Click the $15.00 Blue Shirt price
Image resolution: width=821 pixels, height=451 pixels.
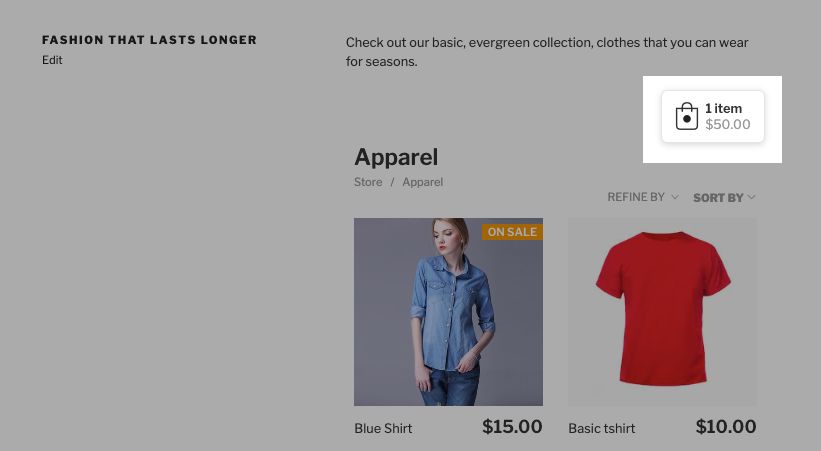coord(512,426)
